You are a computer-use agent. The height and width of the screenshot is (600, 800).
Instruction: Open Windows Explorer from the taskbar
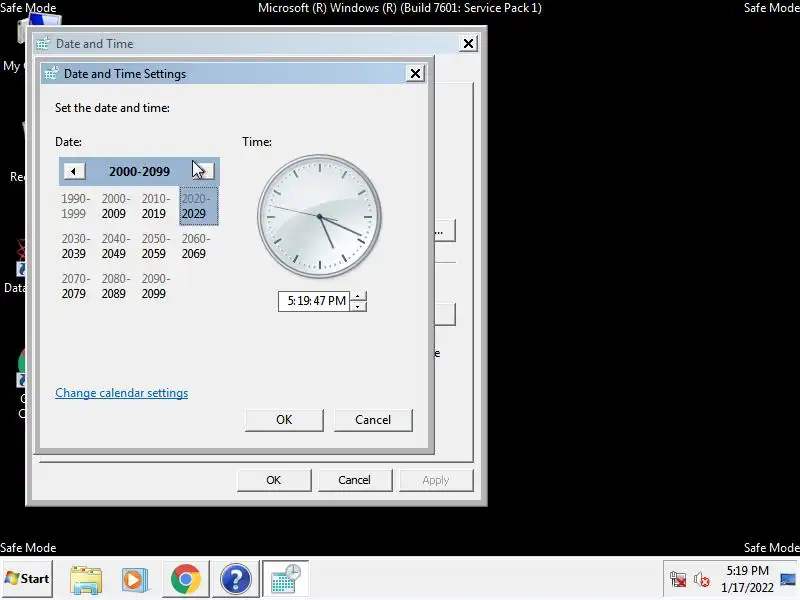pos(86,580)
